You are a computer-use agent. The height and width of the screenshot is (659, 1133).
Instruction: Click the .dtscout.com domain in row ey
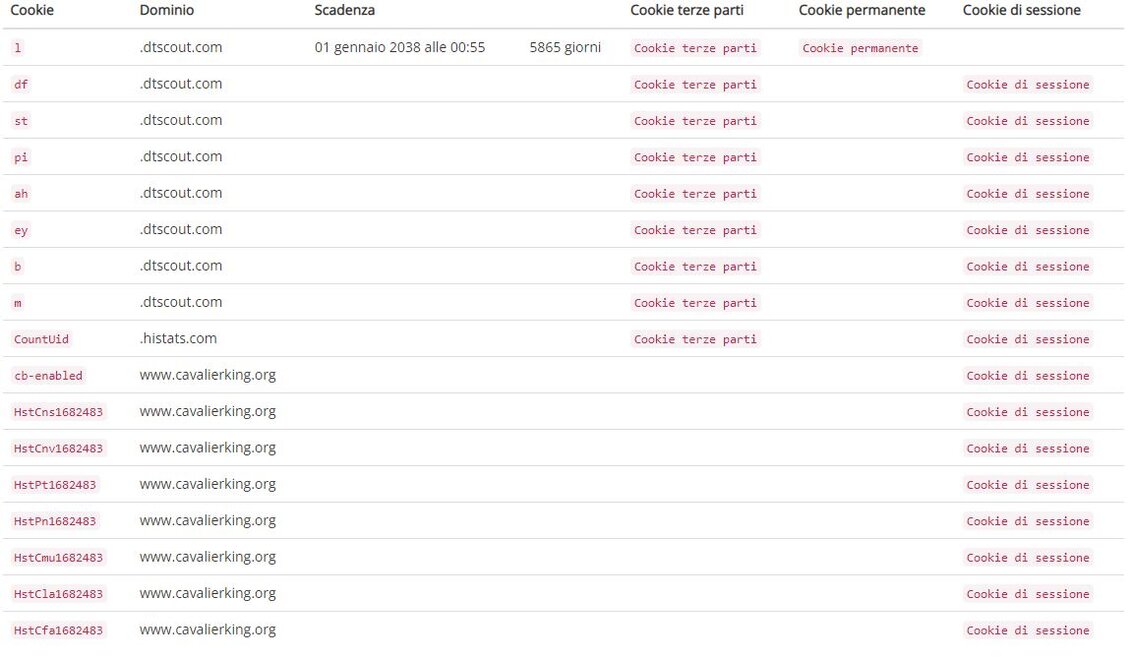click(x=181, y=229)
